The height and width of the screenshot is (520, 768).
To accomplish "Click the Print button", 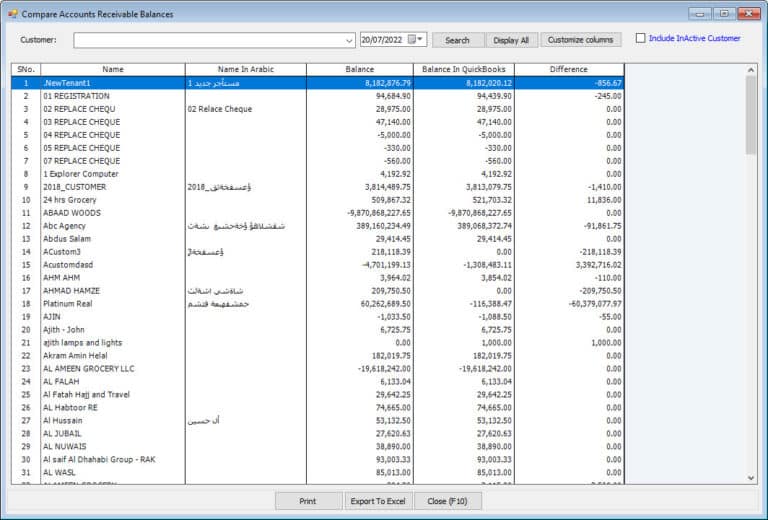I will pyautogui.click(x=308, y=501).
